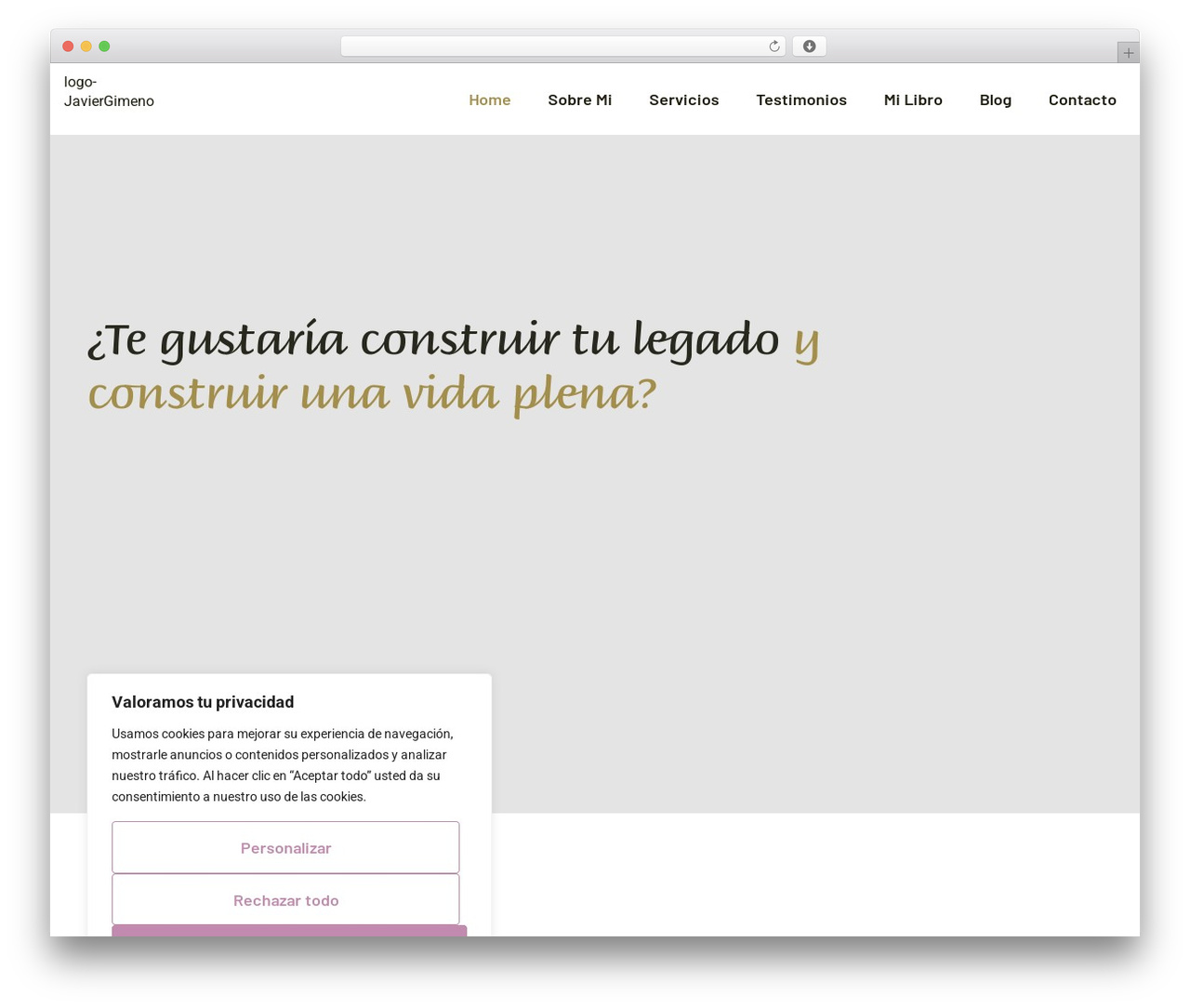Viewport: 1190px width, 1008px height.
Task: Navigate to Testimonios section
Action: pyautogui.click(x=801, y=99)
